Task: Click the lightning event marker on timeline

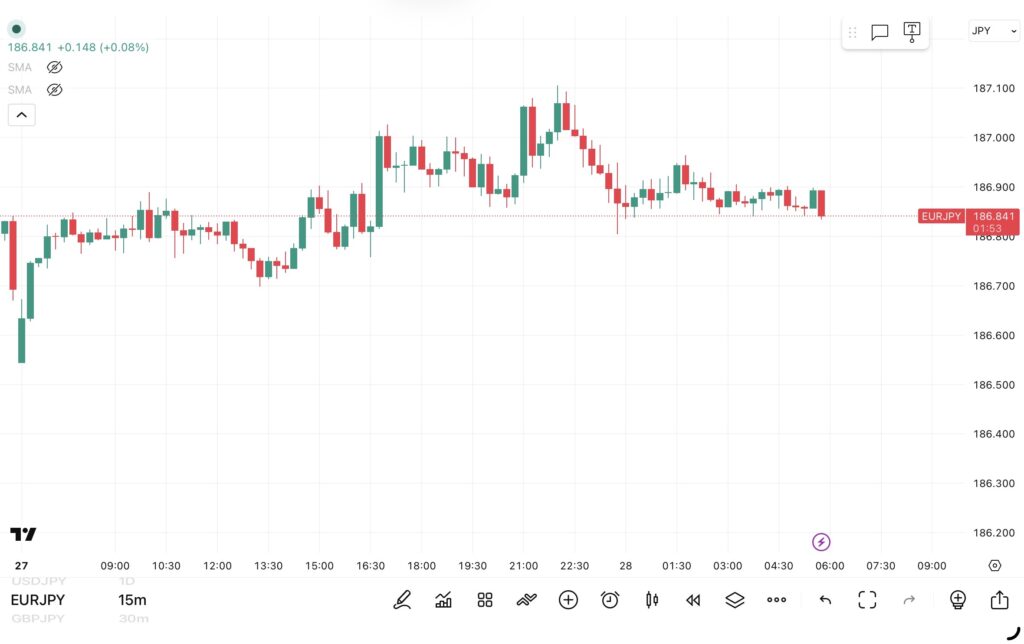Action: [x=821, y=542]
